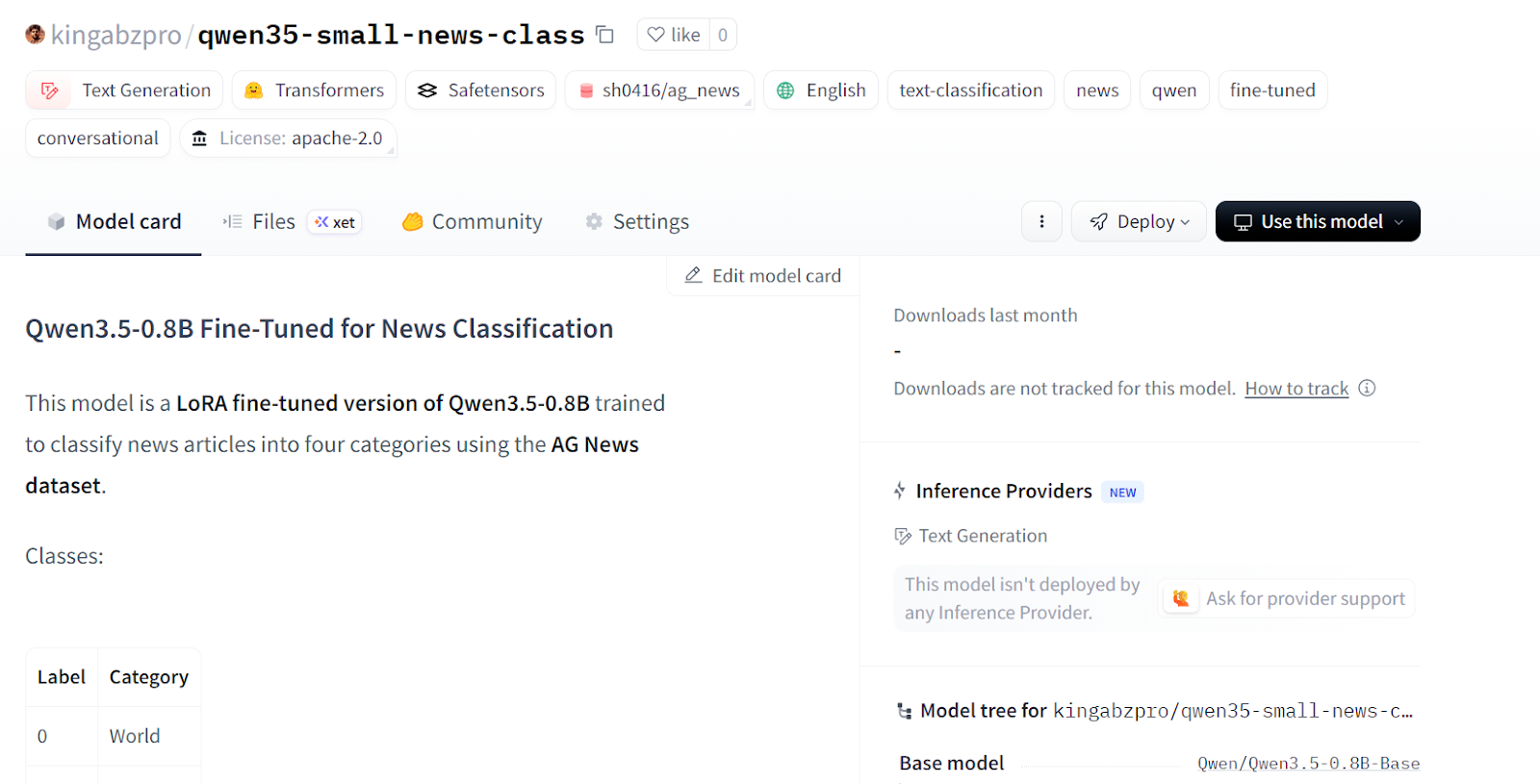Open the Settings tab
The height and width of the screenshot is (784, 1540).
tap(637, 222)
